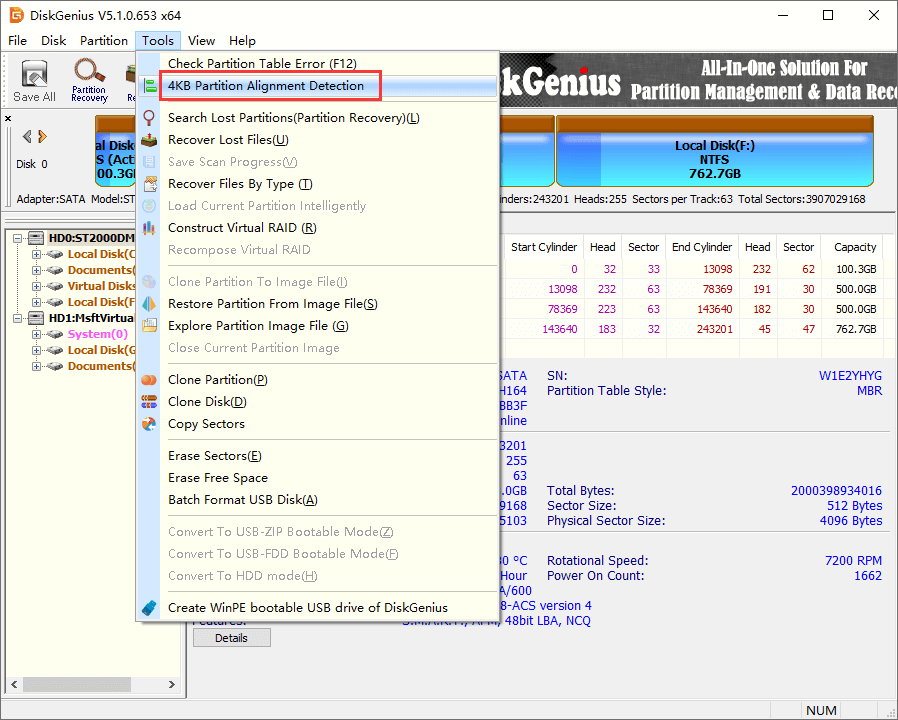This screenshot has height=720, width=898.
Task: Close the disk map panel with X
Action: pos(9,119)
